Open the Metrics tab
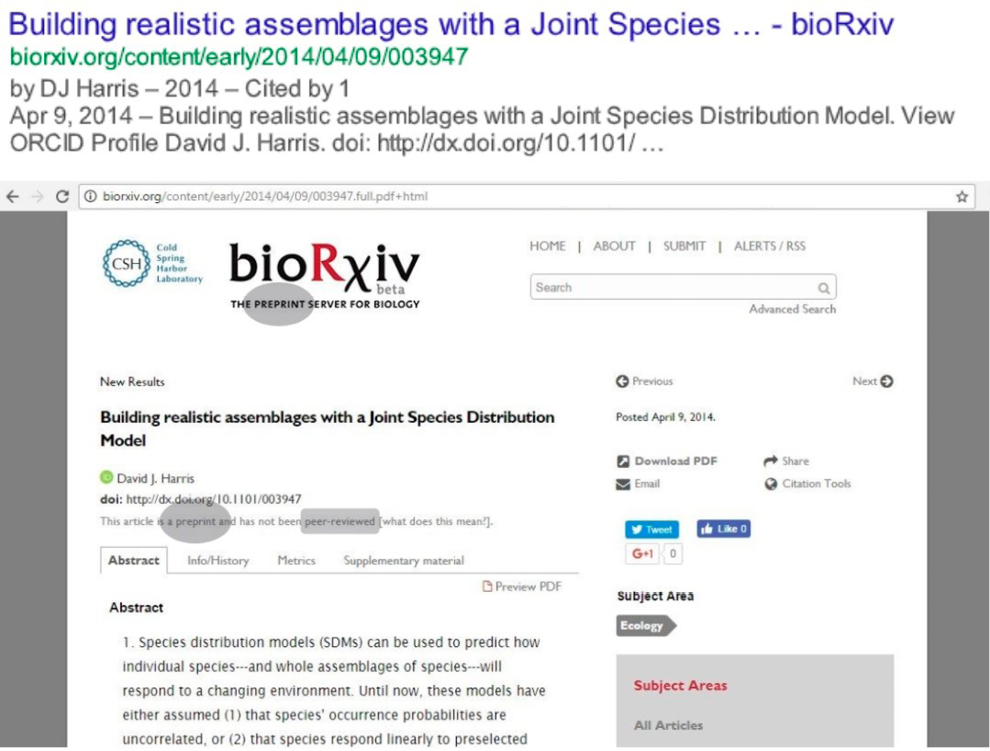990x751 pixels. coord(295,561)
